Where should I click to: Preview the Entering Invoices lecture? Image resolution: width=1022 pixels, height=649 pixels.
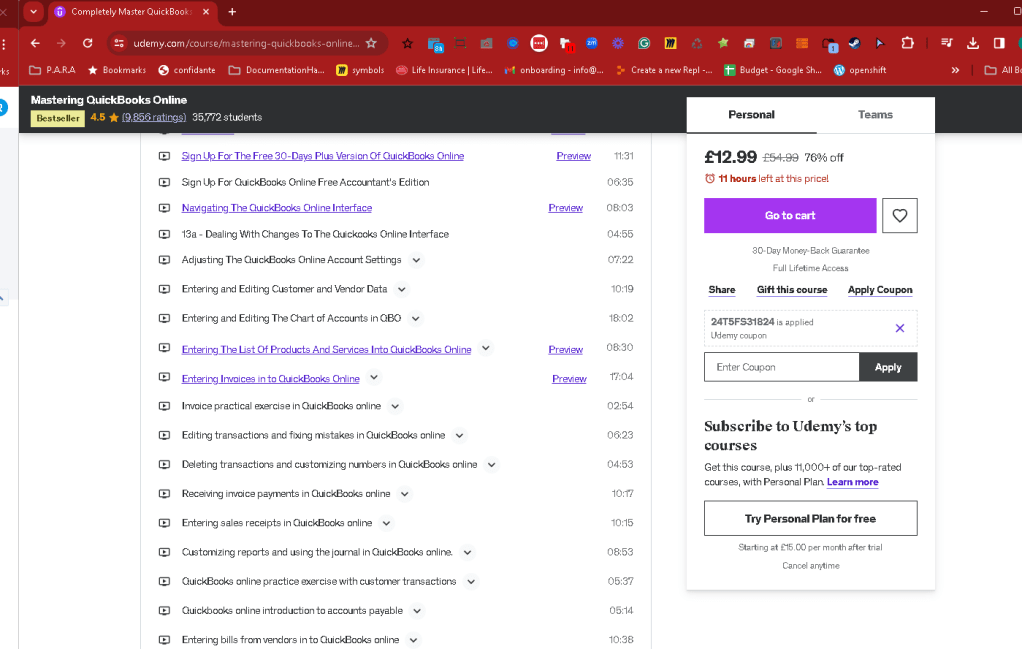pos(569,379)
